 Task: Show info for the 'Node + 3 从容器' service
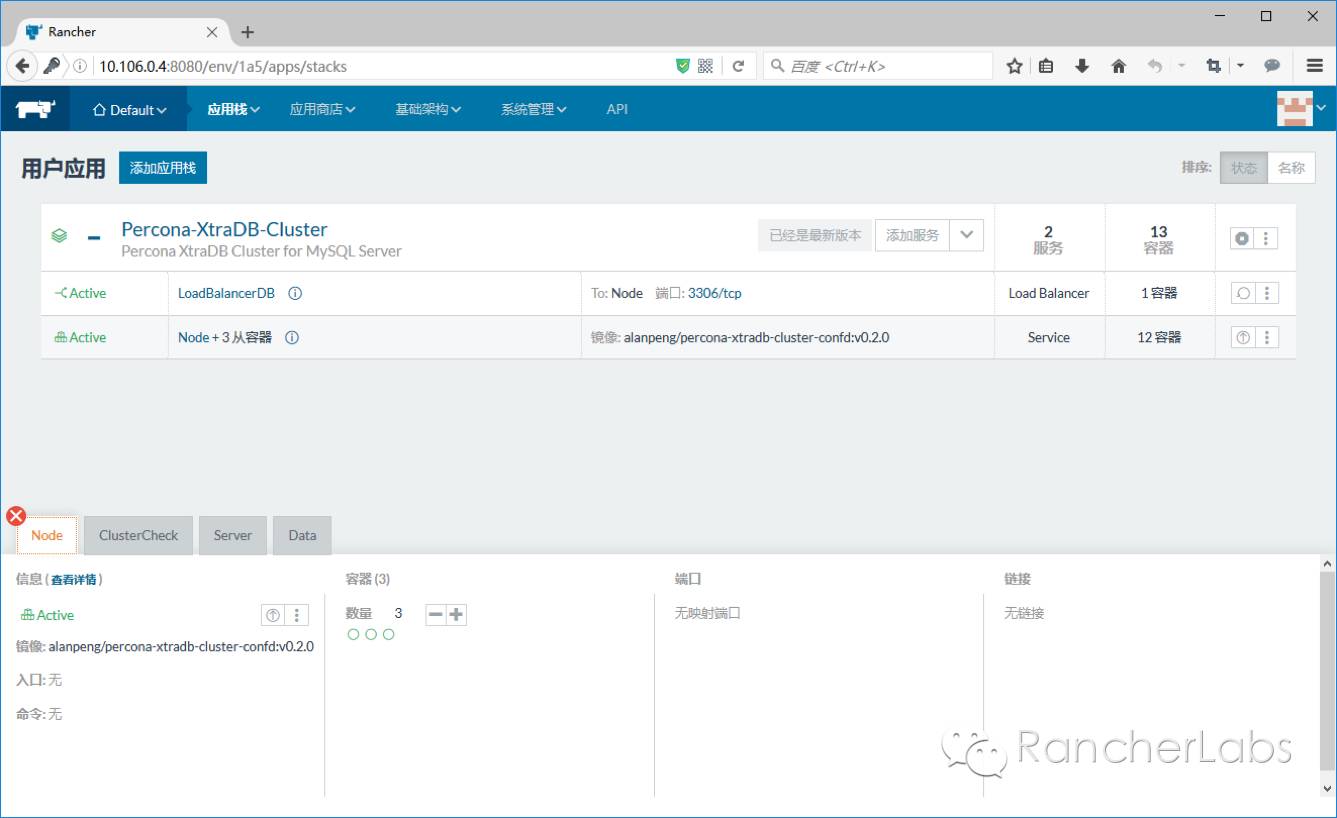pos(292,337)
